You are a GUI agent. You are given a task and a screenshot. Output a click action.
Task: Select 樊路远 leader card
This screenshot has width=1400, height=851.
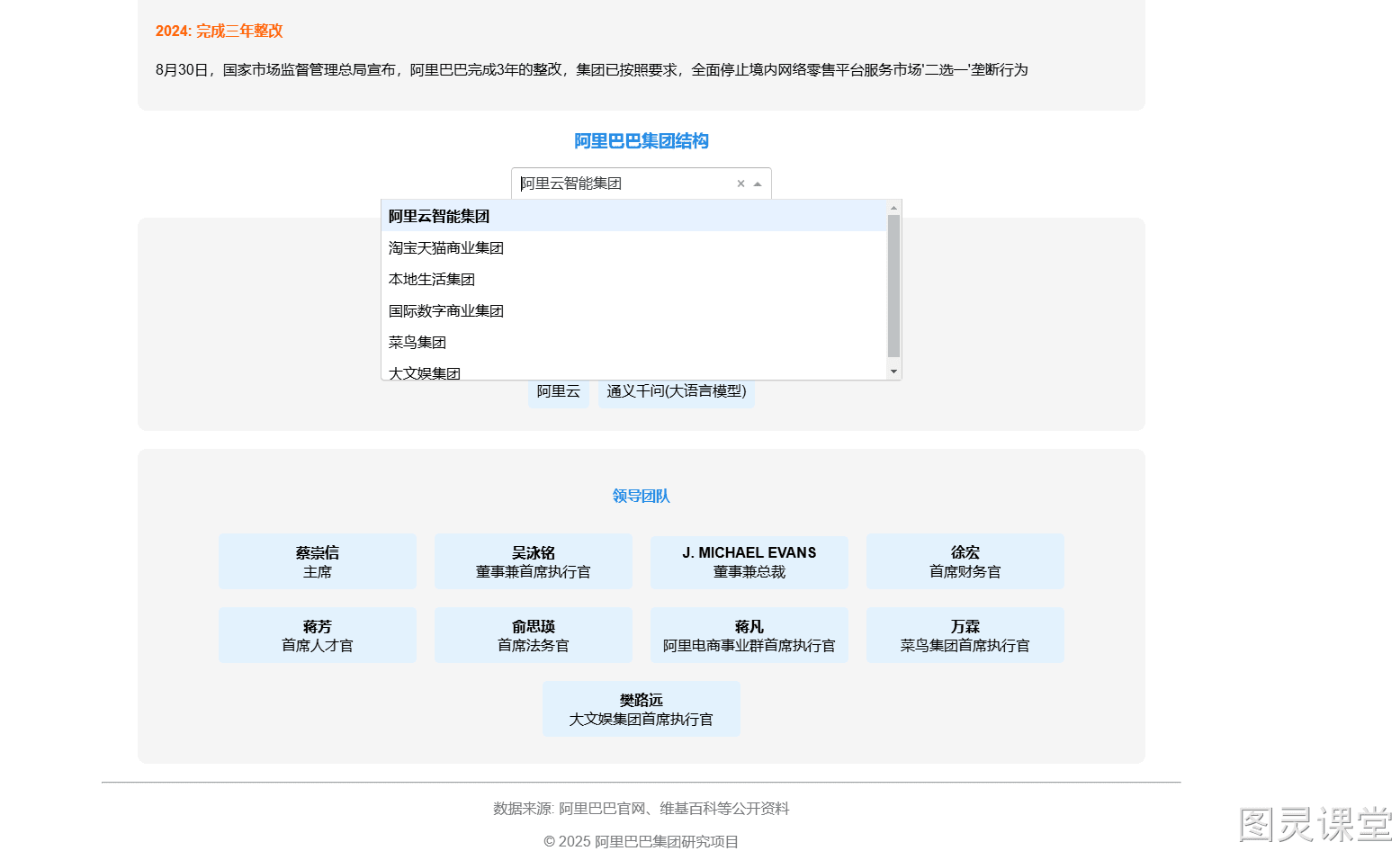(642, 710)
